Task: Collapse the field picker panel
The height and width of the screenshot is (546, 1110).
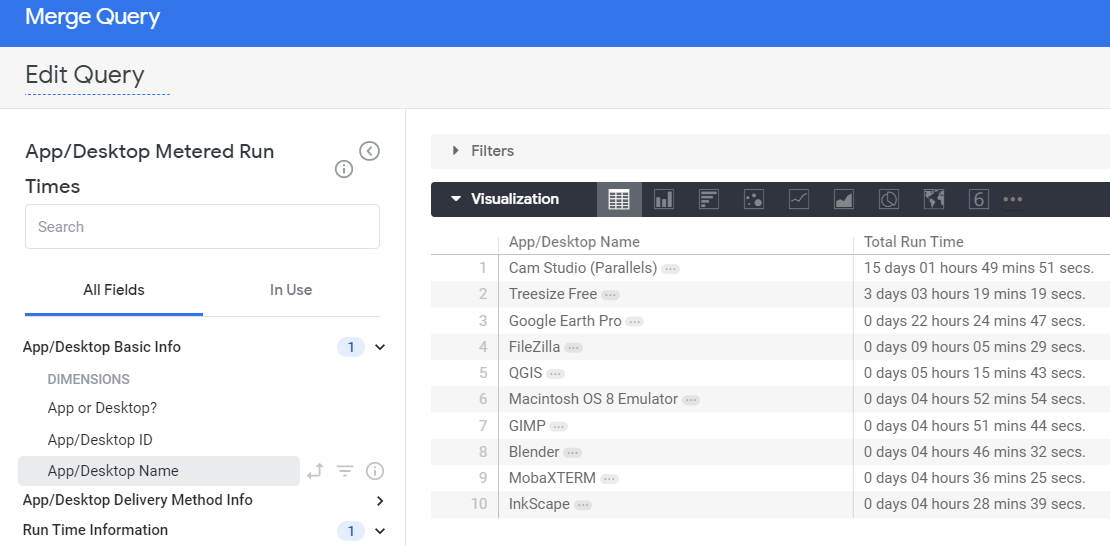Action: (x=370, y=151)
